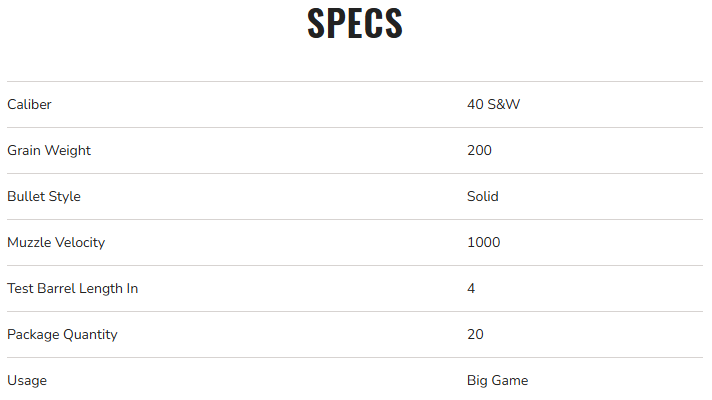This screenshot has height=400, width=712.
Task: Select the 40 S&W caliber value
Action: click(493, 104)
